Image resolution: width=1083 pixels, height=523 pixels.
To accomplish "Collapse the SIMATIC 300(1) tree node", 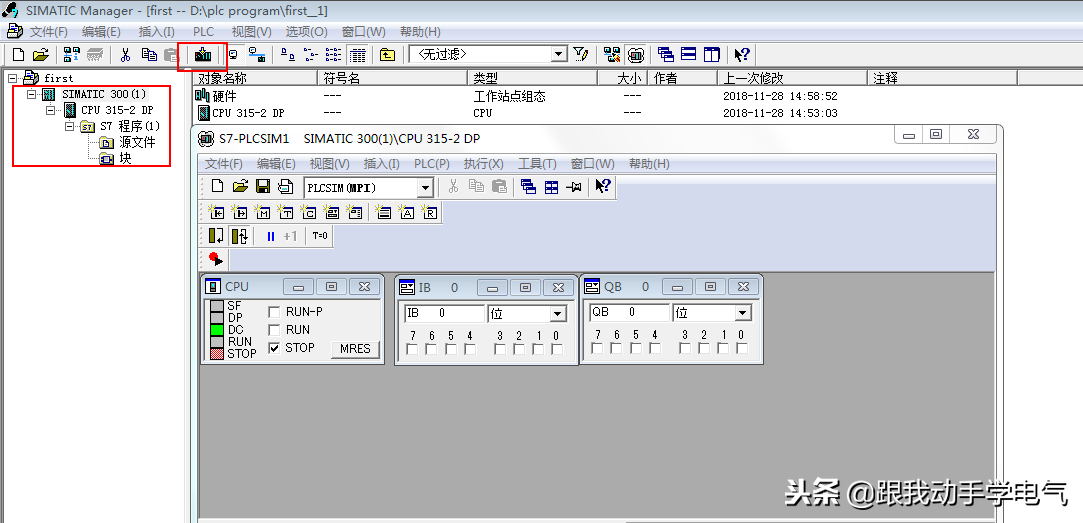I will click(x=32, y=95).
